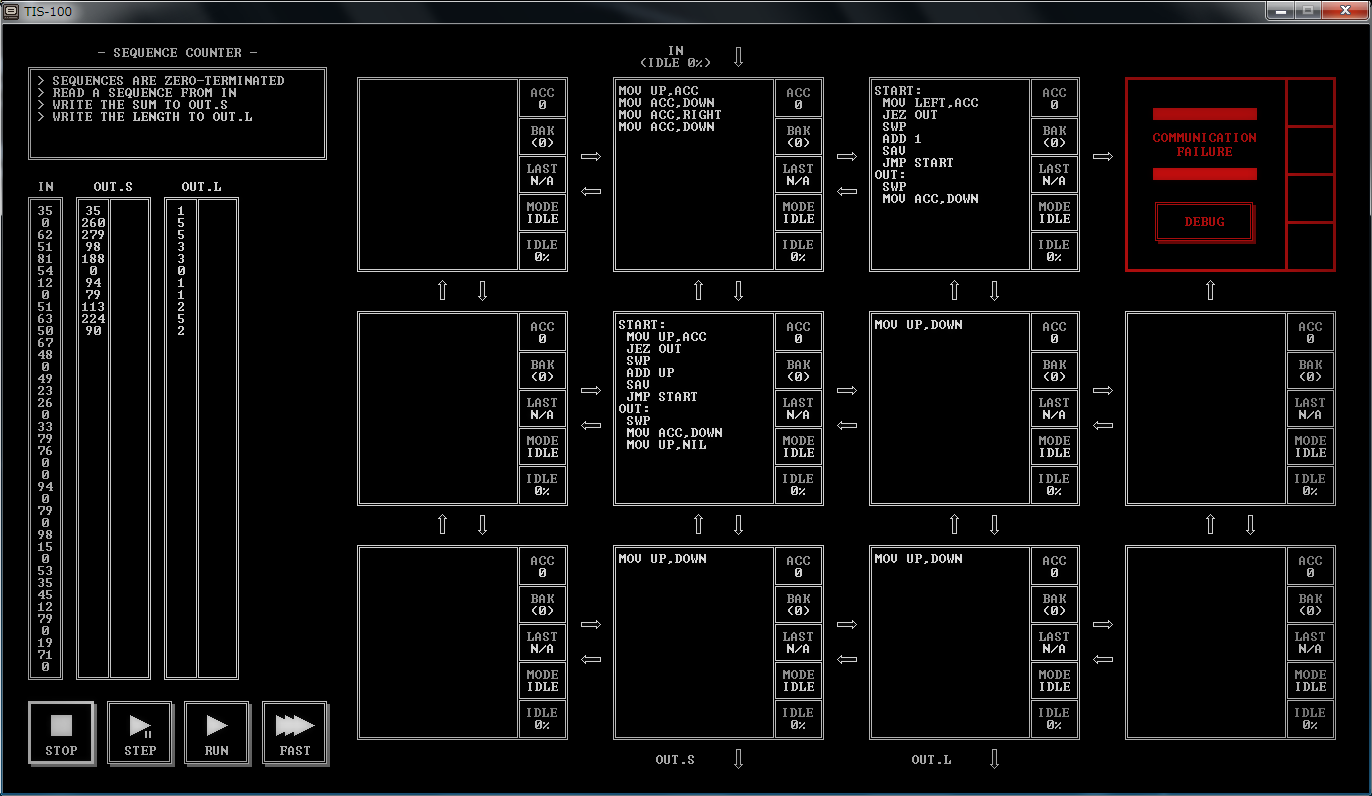Screen dimensions: 1372x796
Task: Click the ACC register of the ADD UP node
Action: pos(798,333)
